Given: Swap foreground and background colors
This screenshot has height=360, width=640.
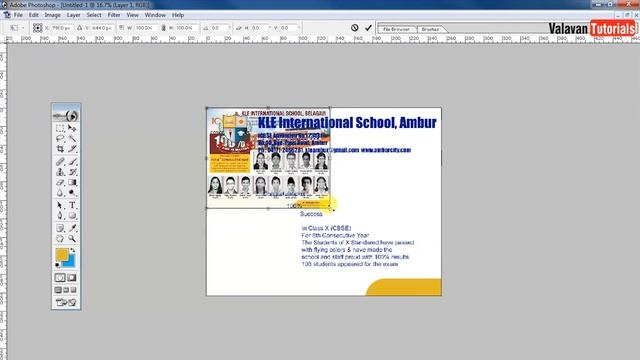Looking at the screenshot, I should 73,250.
